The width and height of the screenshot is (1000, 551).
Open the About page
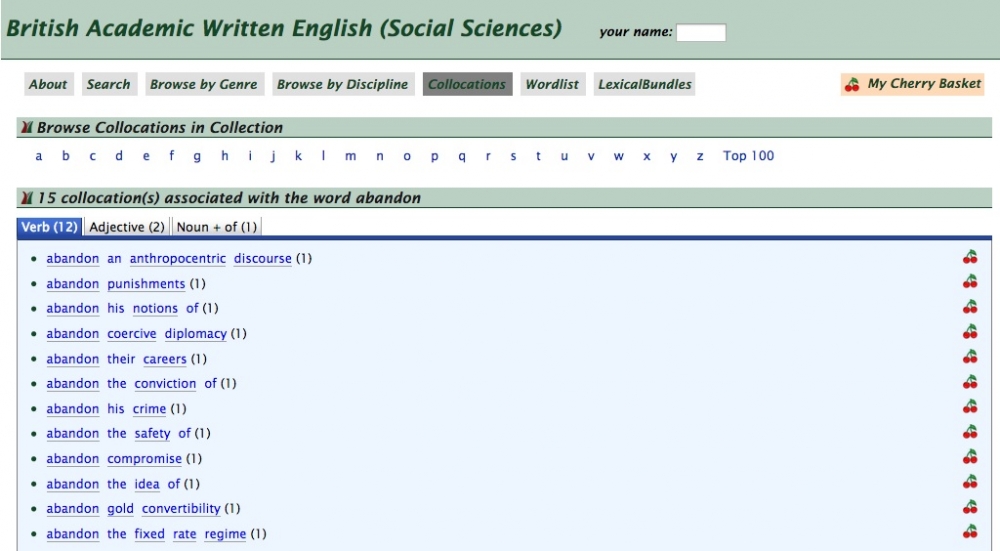pos(48,84)
